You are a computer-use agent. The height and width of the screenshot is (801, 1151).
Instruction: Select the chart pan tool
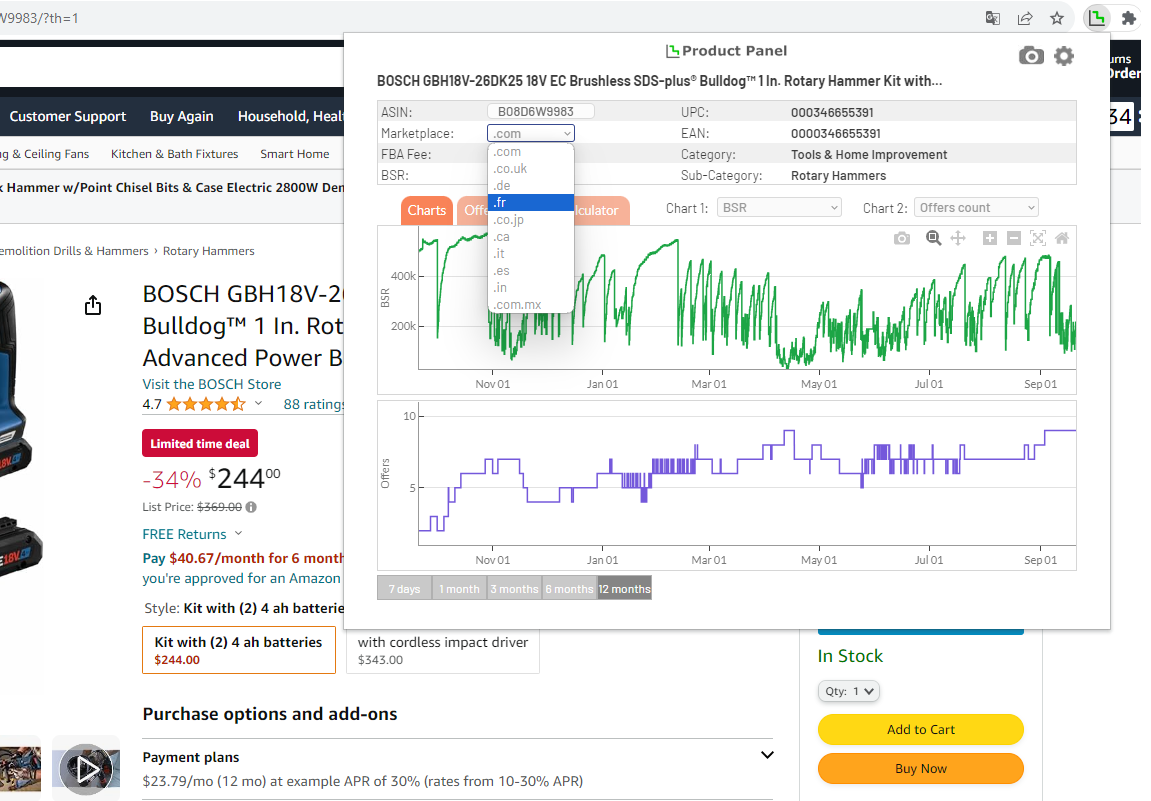tap(958, 238)
